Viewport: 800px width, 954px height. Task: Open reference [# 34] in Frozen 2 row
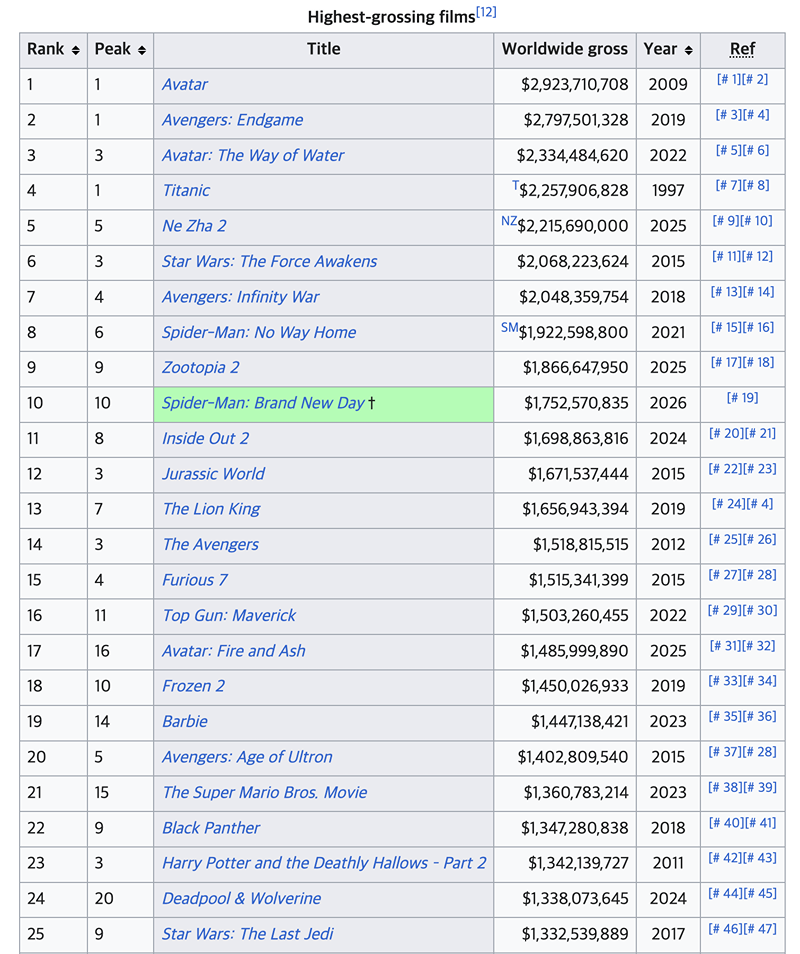point(760,680)
